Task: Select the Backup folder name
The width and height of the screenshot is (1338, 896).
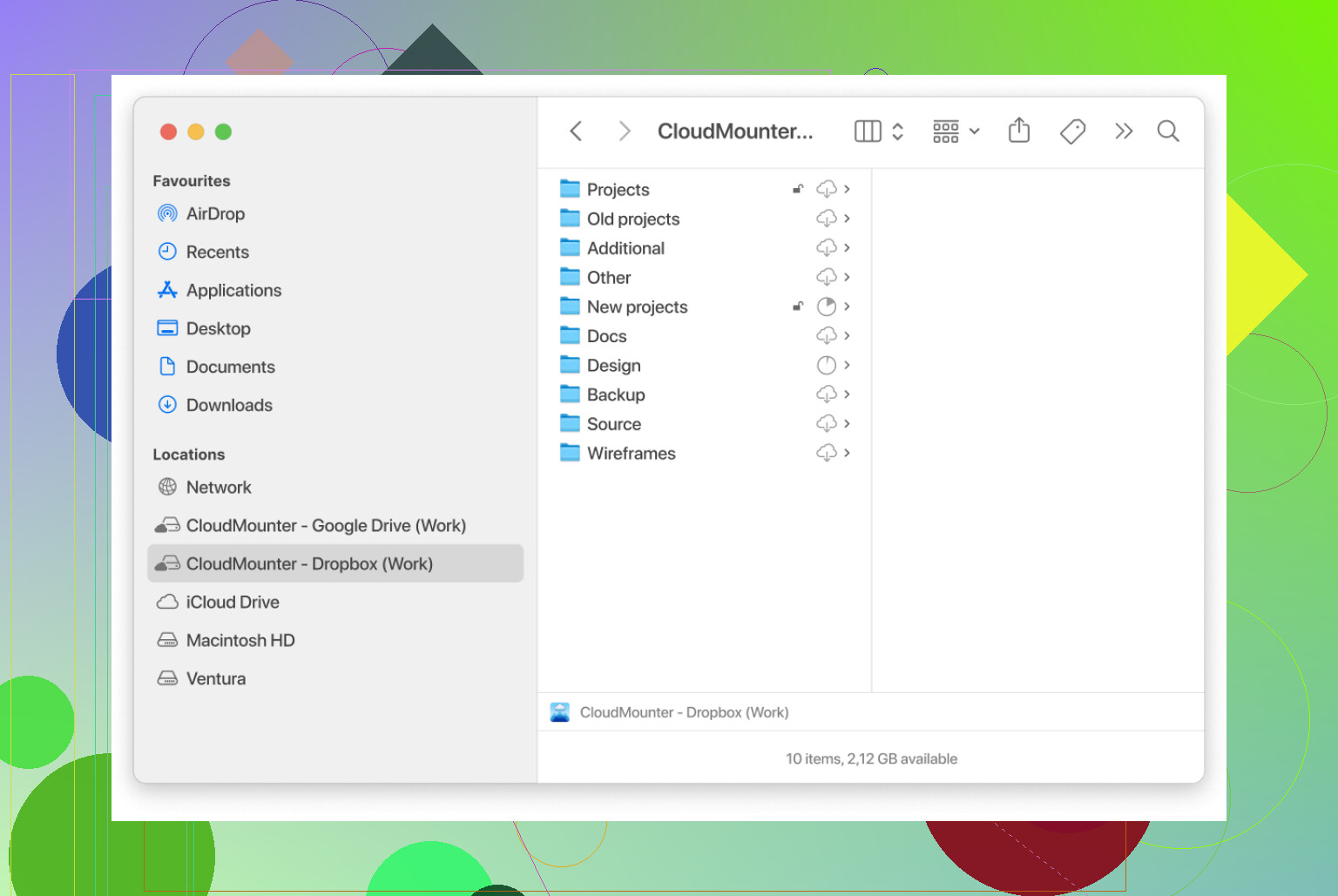Action: pyautogui.click(x=616, y=394)
